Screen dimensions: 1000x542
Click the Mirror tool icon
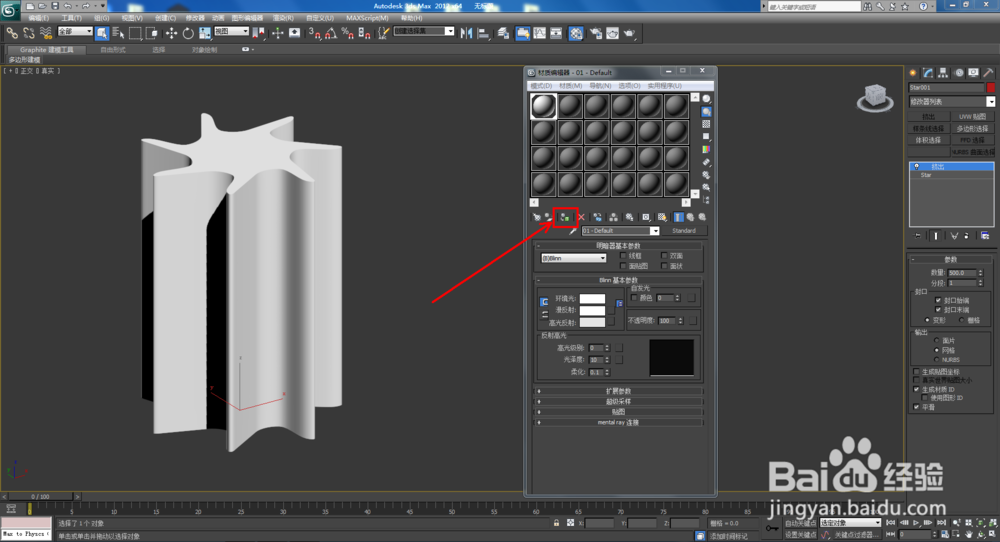pyautogui.click(x=467, y=33)
